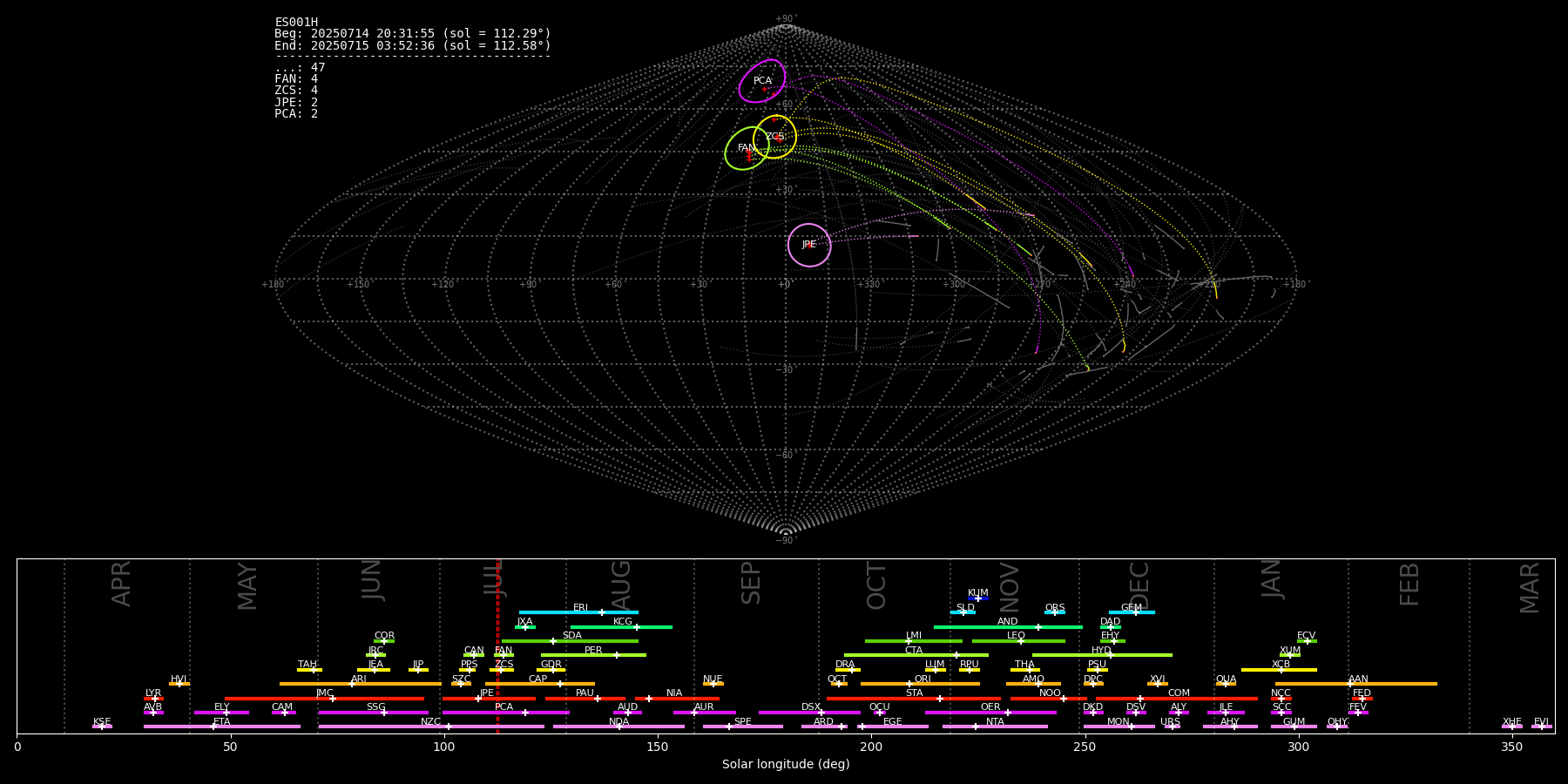Click the DEC month label
1568x784 pixels.
(x=1139, y=585)
